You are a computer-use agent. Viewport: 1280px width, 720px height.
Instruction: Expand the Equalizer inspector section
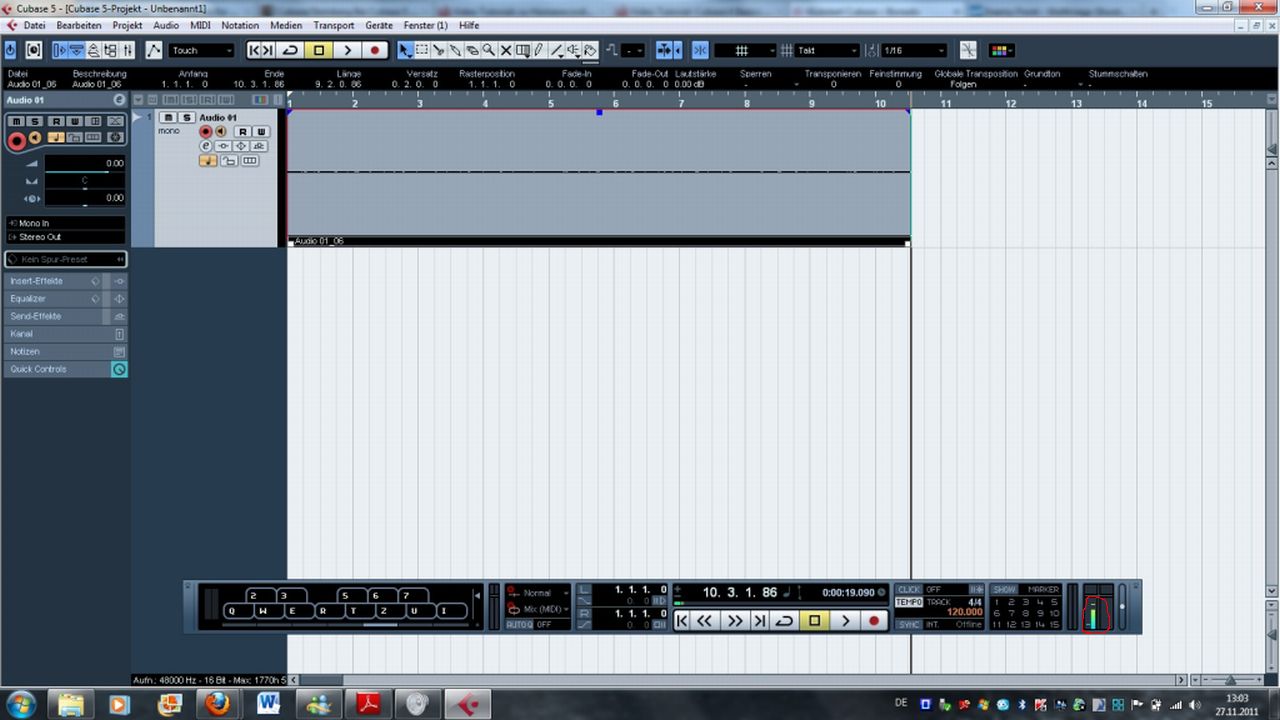tap(65, 299)
